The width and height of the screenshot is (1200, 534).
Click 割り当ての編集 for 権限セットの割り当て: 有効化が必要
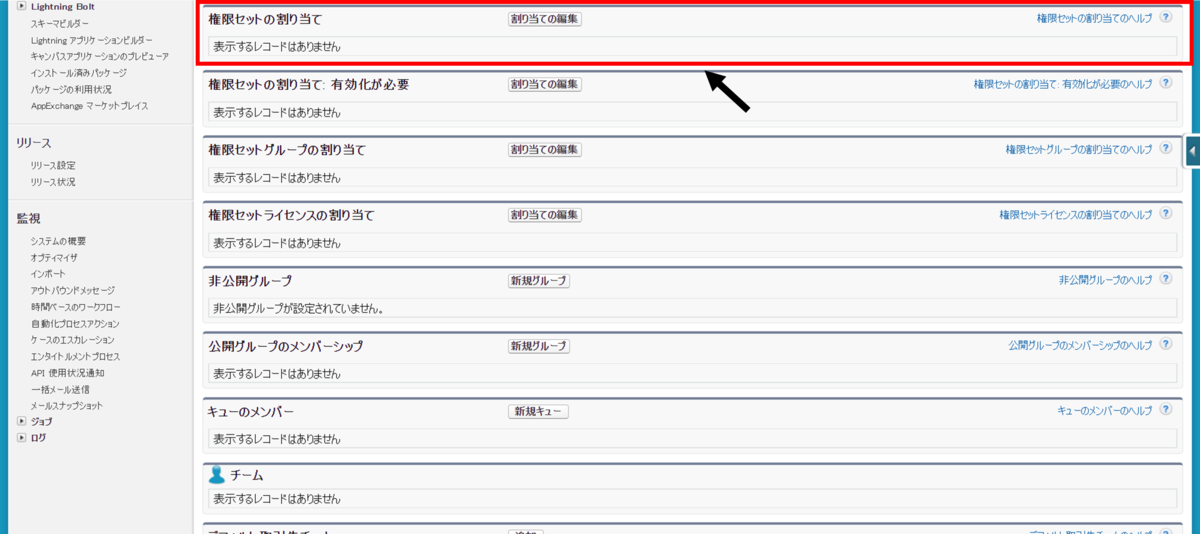coord(545,84)
